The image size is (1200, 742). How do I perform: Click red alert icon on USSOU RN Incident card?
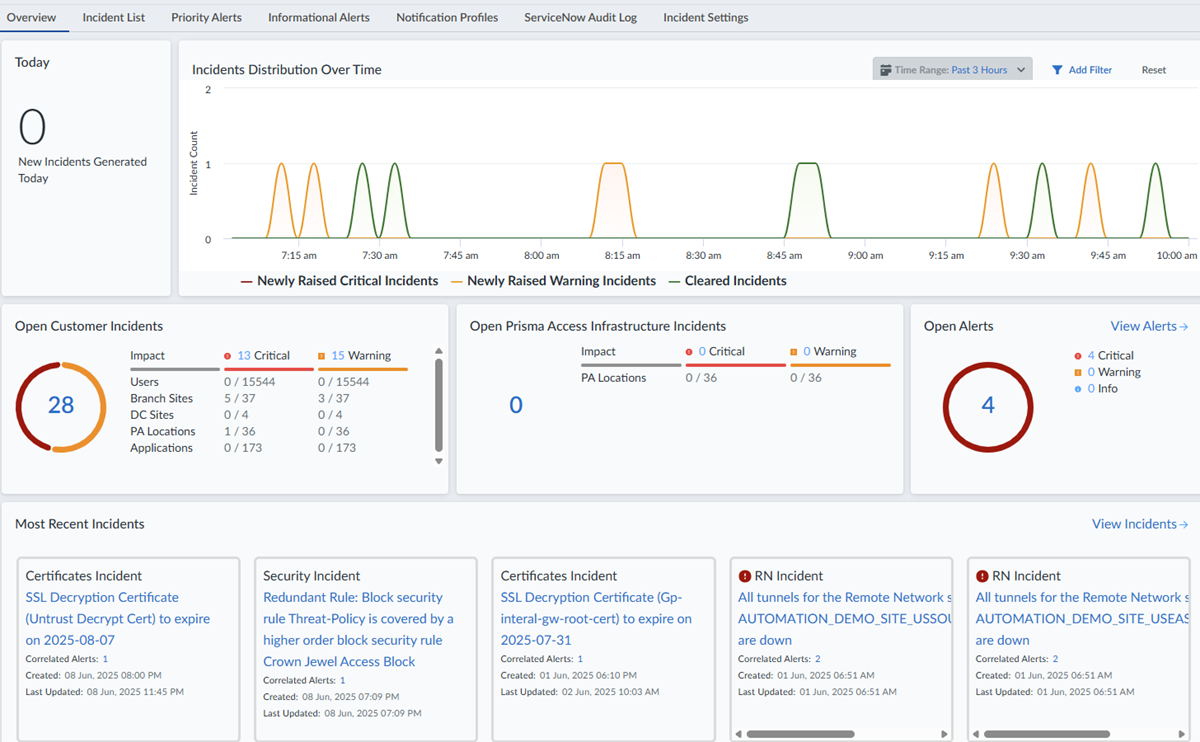[x=744, y=576]
